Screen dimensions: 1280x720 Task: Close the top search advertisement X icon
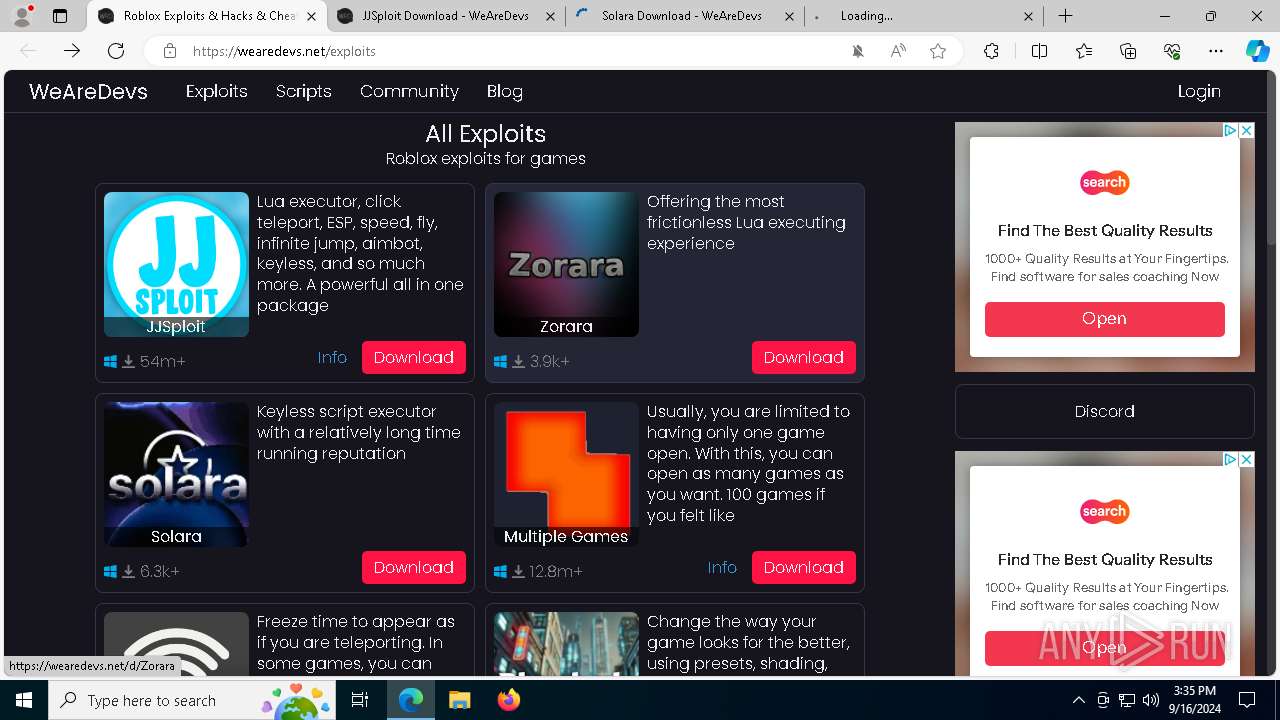click(1247, 130)
